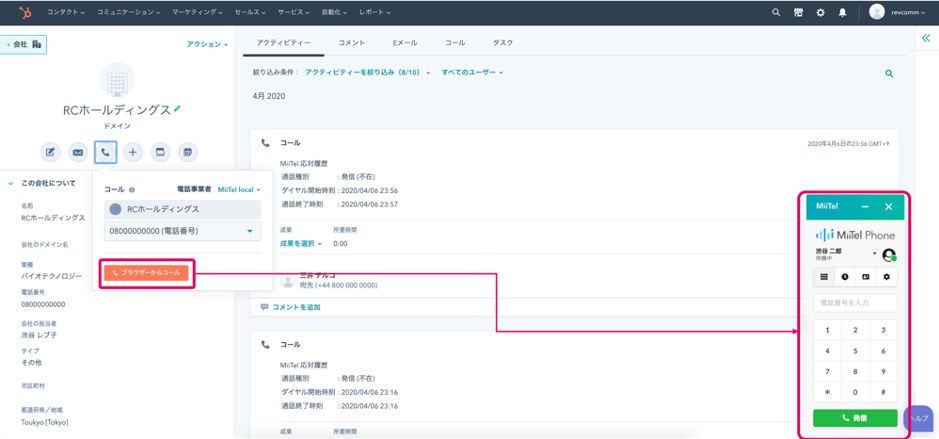The height and width of the screenshot is (439, 939).
Task: Dial 9 on the MiiTel keypad
Action: coord(883,371)
